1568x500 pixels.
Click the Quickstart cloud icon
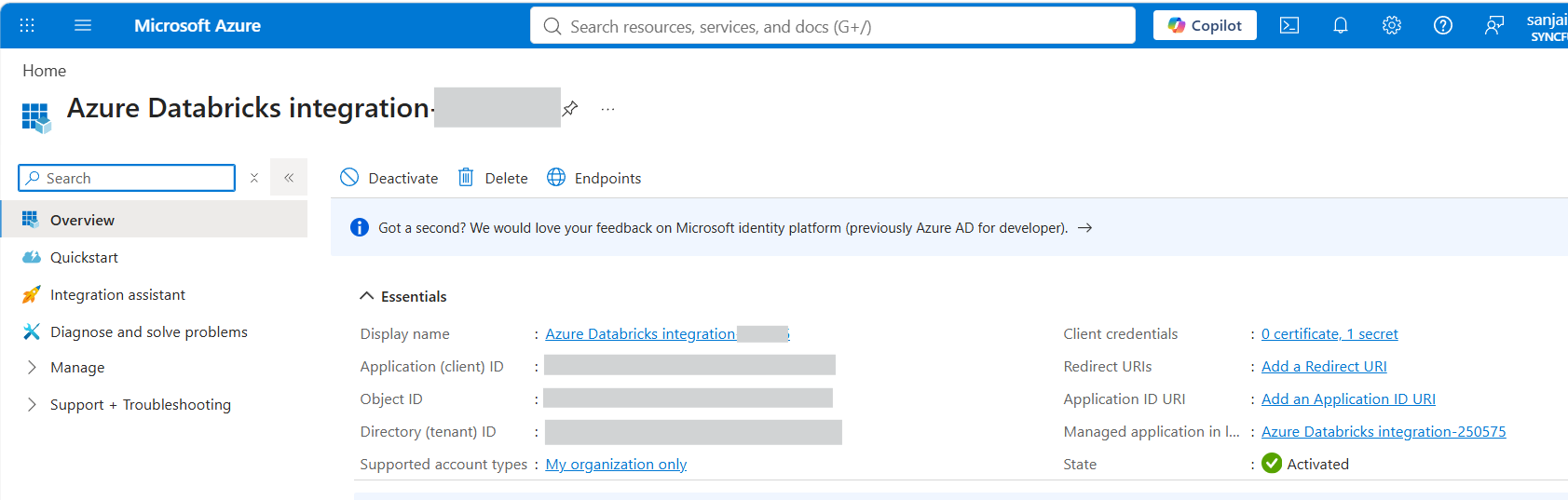31,257
